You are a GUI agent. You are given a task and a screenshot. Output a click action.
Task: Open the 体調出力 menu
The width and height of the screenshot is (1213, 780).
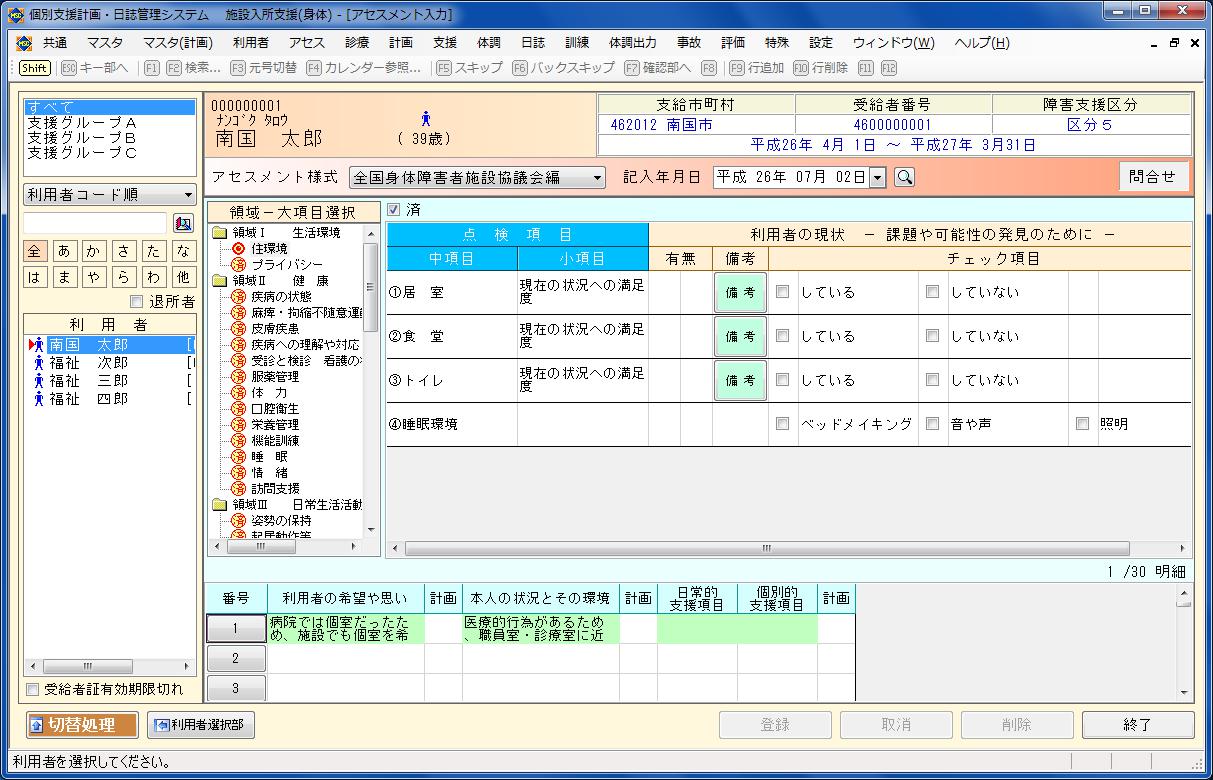632,43
